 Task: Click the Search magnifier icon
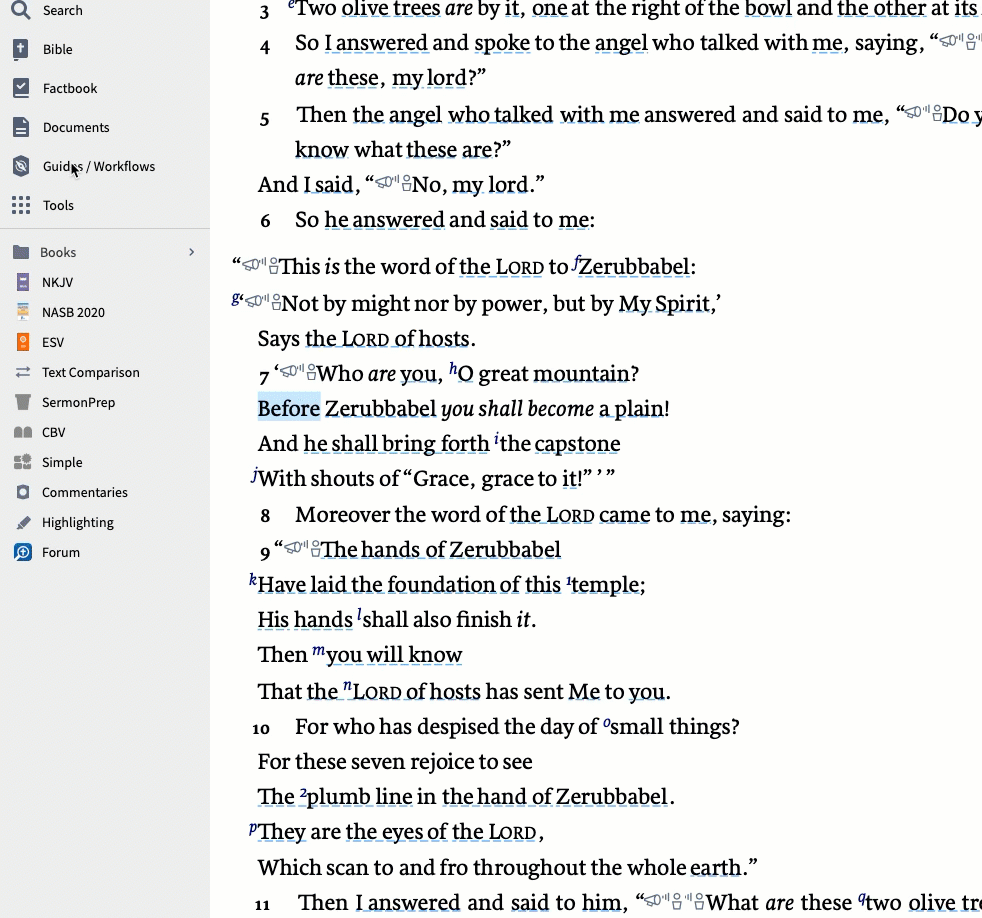21,10
